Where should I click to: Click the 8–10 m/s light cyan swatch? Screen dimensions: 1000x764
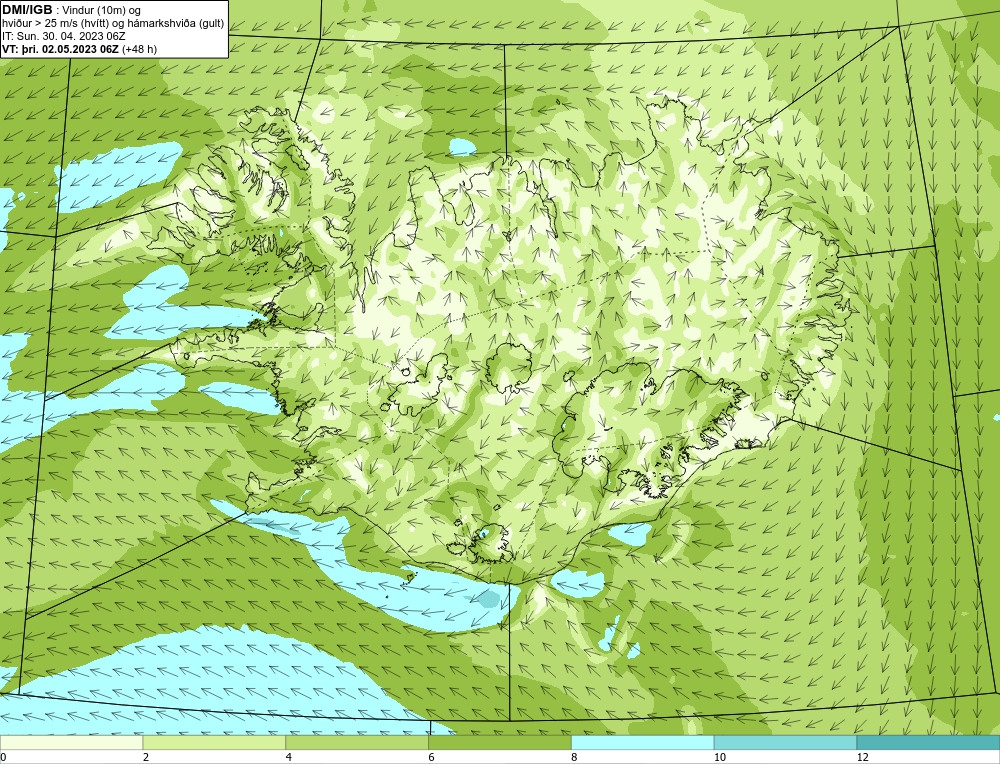click(643, 743)
